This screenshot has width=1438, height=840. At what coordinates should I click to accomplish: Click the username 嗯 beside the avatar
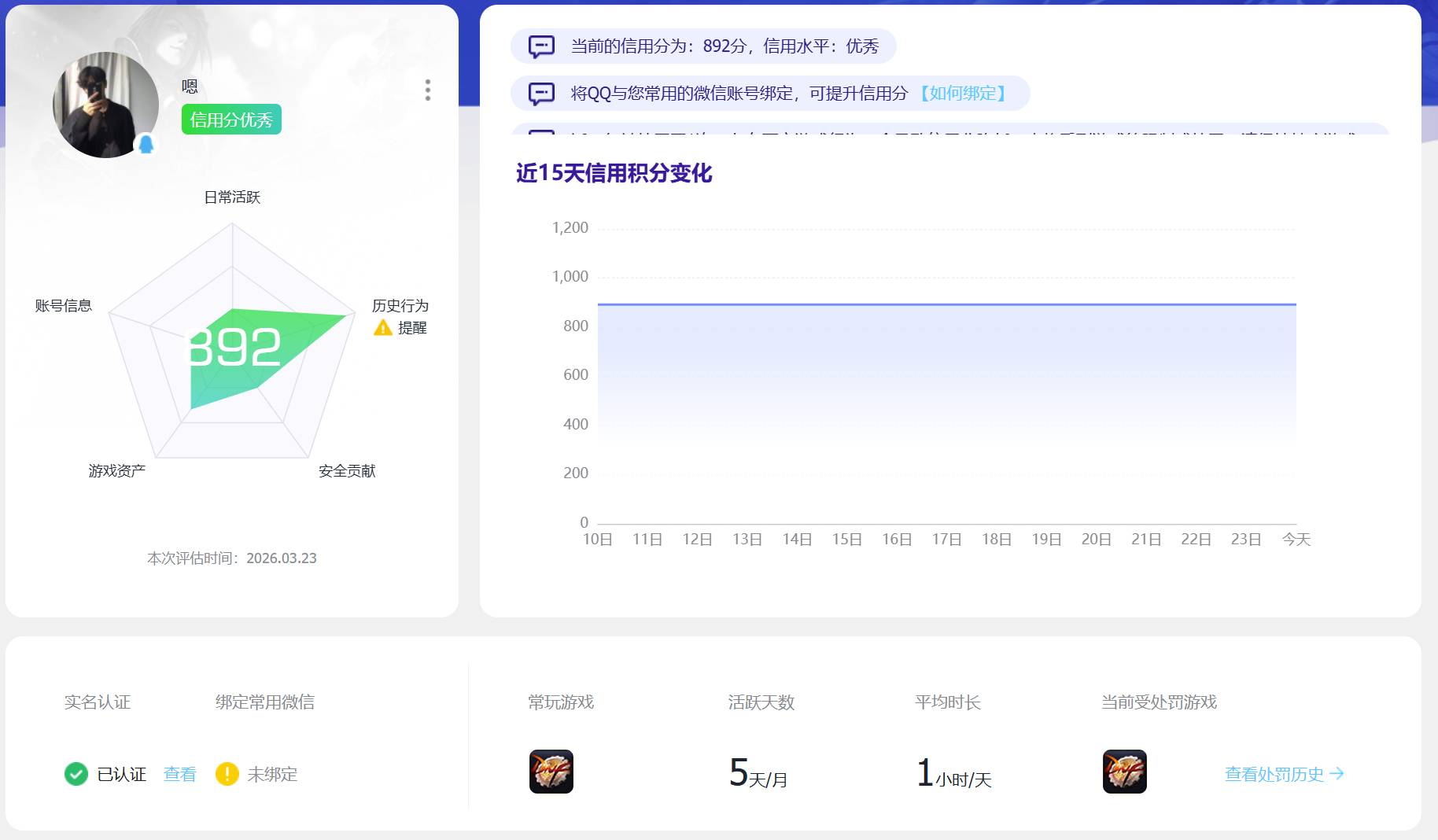(190, 86)
